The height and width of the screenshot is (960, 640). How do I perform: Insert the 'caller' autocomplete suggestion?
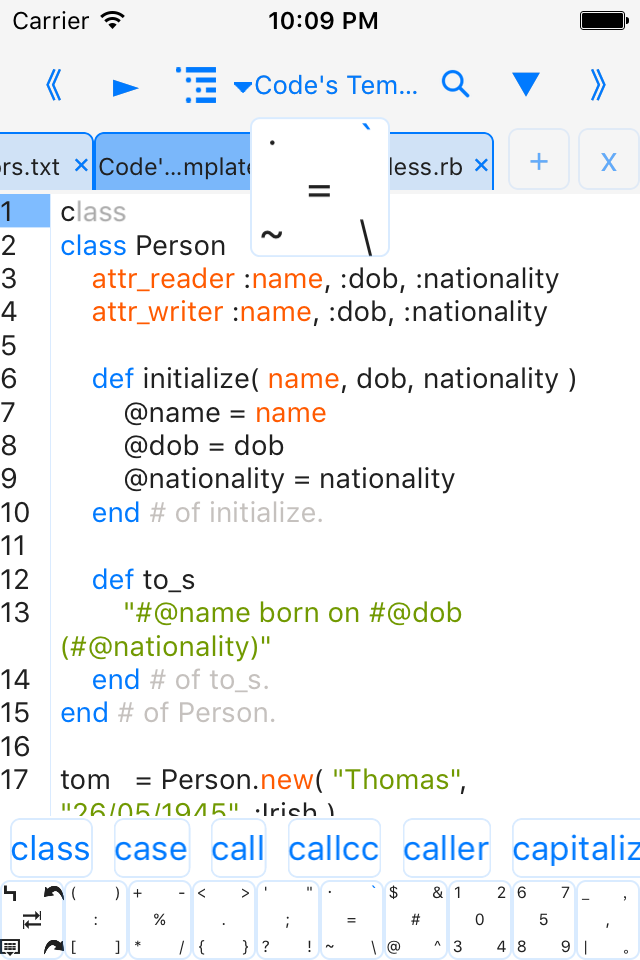446,848
